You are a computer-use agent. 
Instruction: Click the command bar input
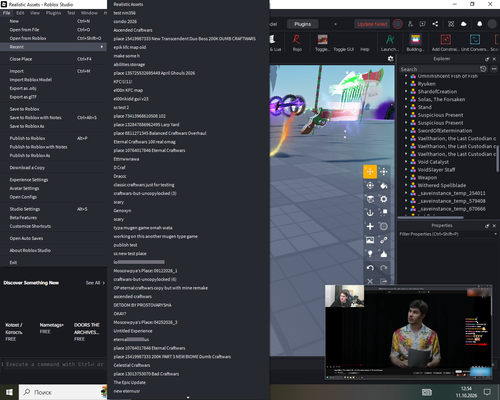pyautogui.click(x=54, y=364)
